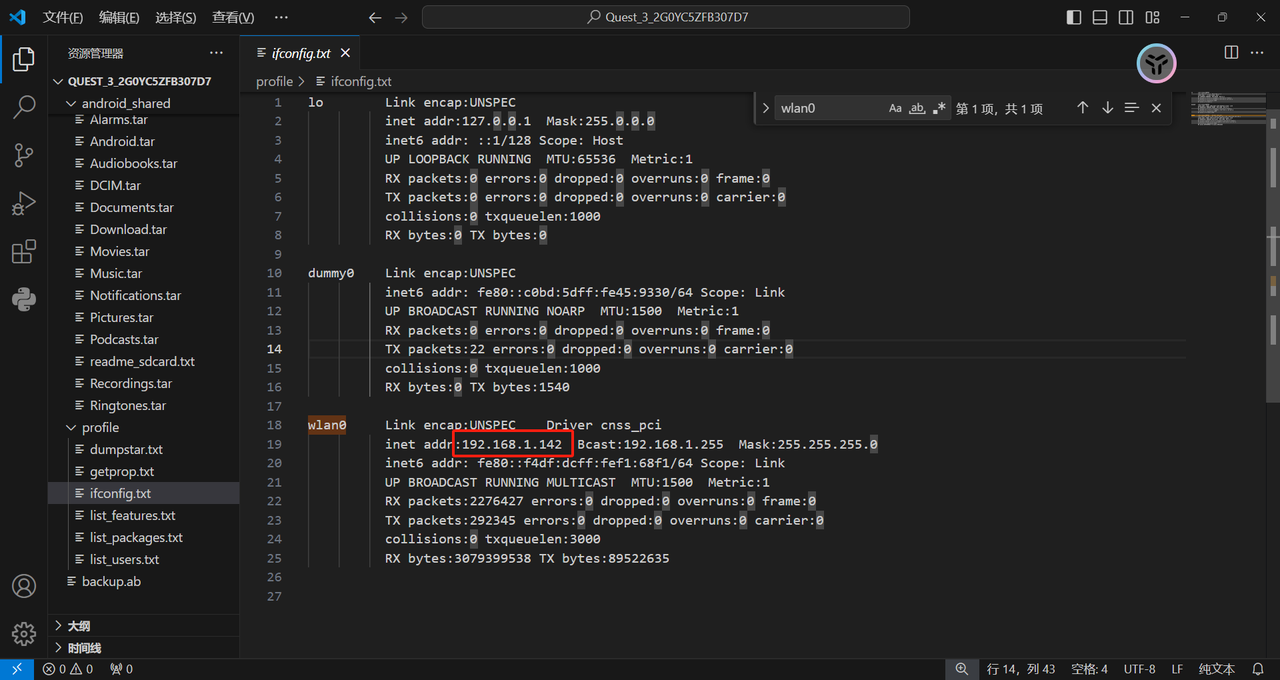Screen dimensions: 1280x680
Task: Toggle the primary side bar layout icon
Action: [1074, 18]
